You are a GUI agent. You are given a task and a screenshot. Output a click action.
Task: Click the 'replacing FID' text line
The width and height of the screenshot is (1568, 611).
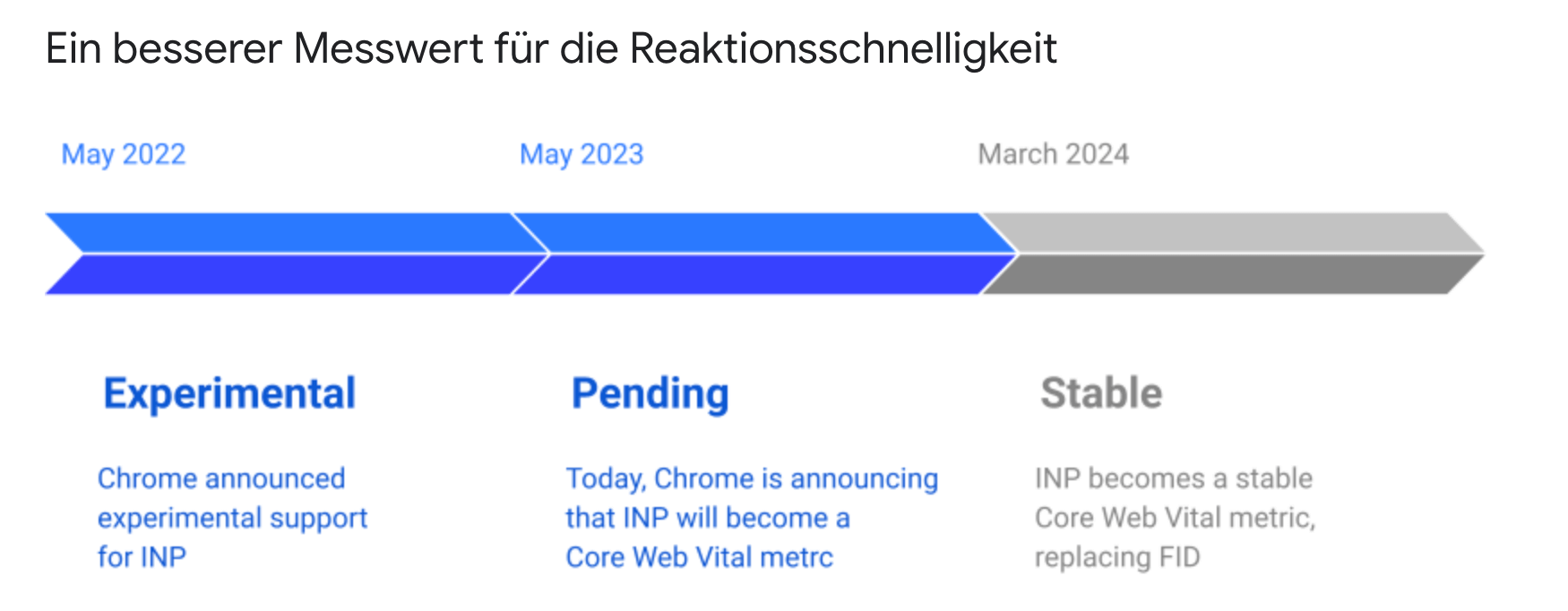[1116, 557]
